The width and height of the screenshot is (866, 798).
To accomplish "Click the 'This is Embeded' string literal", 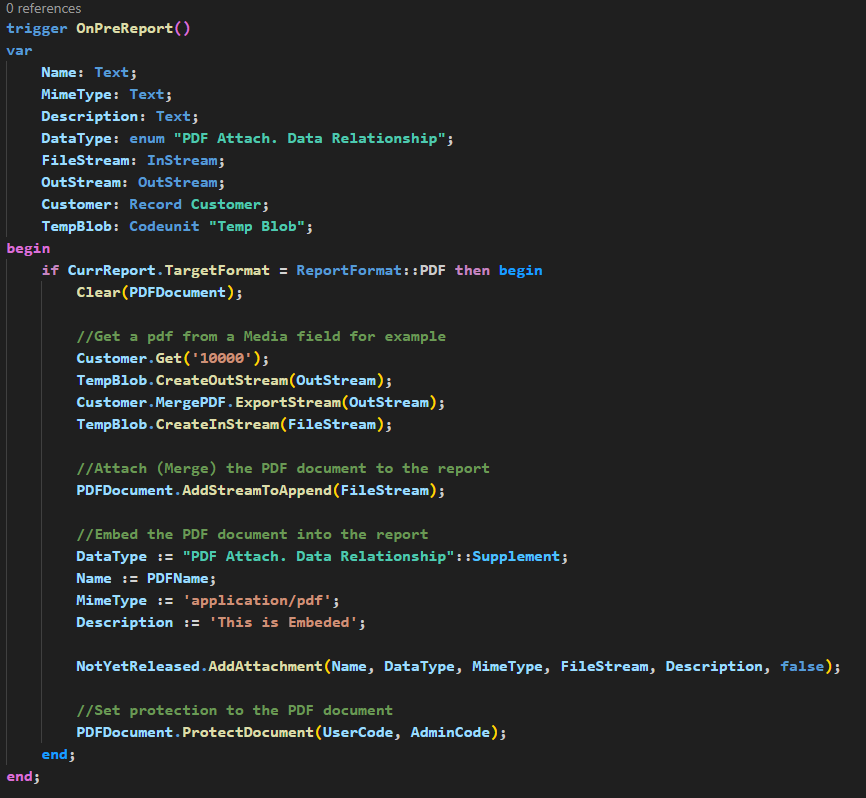I will coord(283,622).
